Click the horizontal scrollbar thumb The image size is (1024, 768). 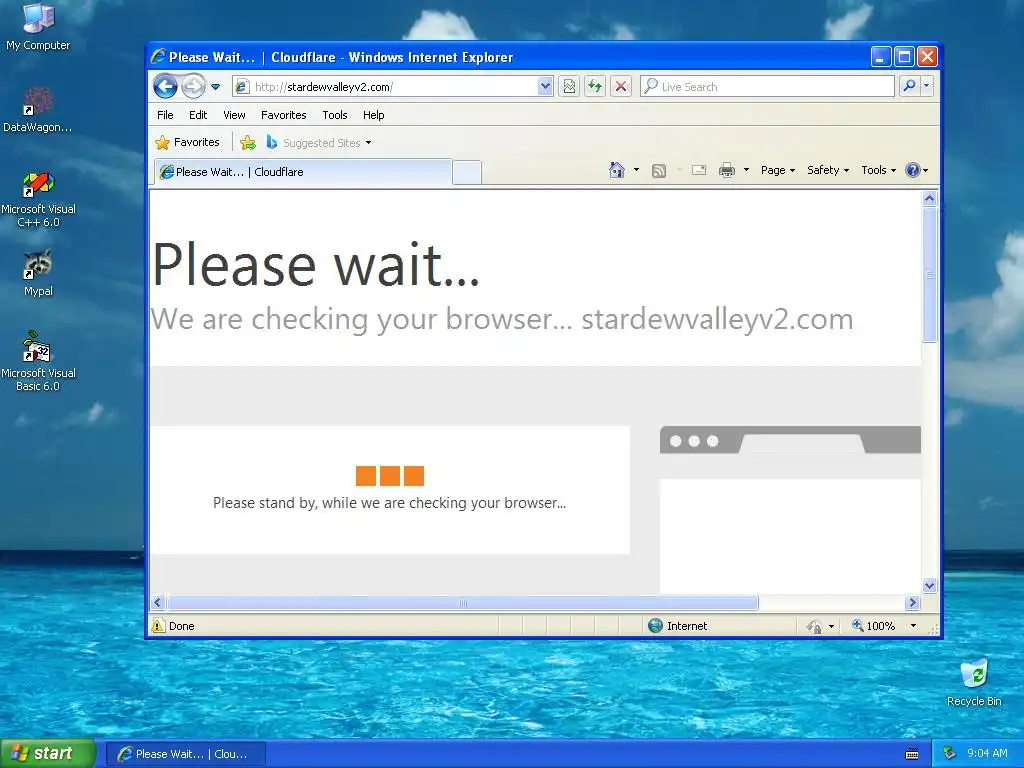click(x=462, y=602)
